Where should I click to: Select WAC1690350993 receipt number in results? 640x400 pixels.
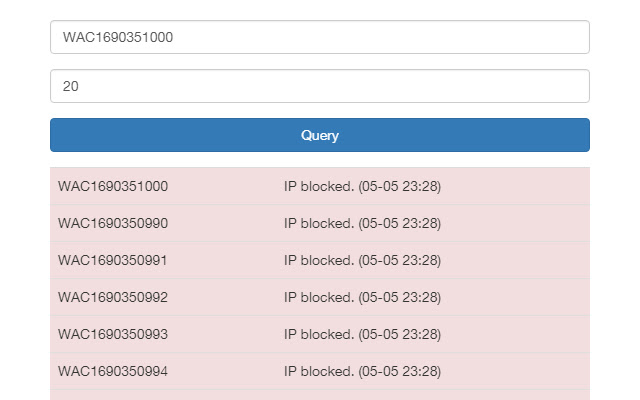[x=113, y=334]
